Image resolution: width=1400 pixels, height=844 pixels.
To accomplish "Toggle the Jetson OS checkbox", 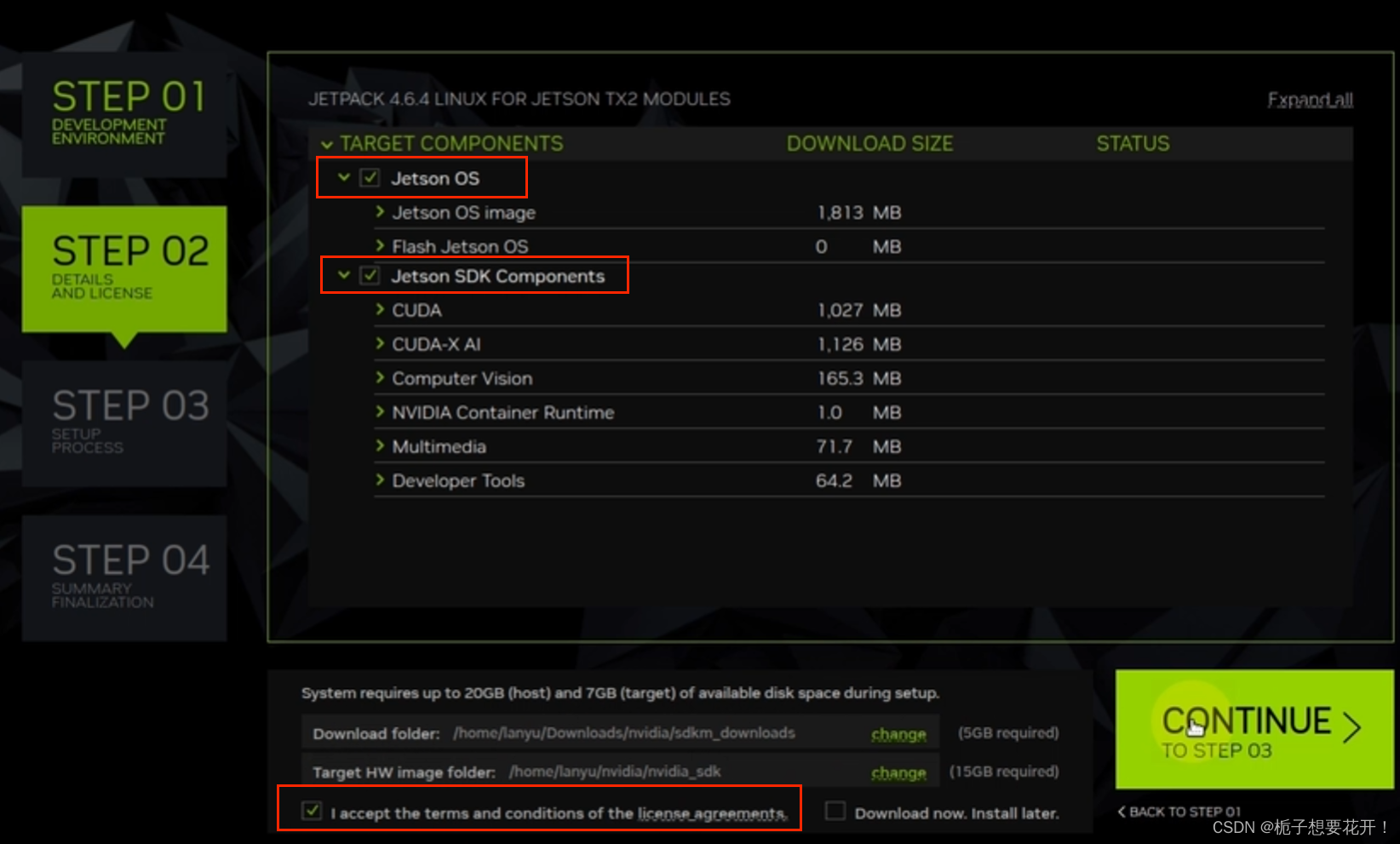I will click(370, 178).
